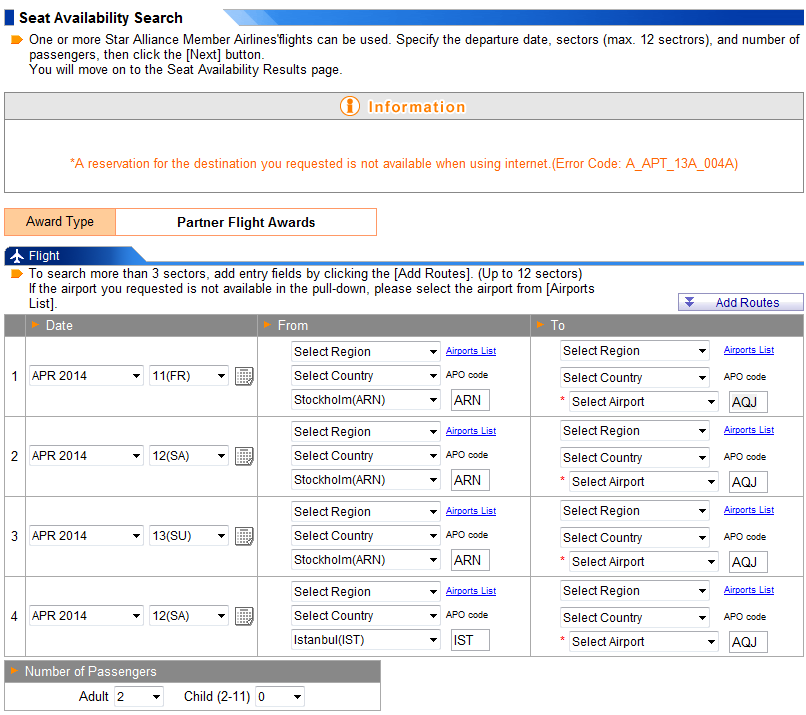The height and width of the screenshot is (715, 806).
Task: Open the Adult passenger count dropdown
Action: [x=138, y=697]
